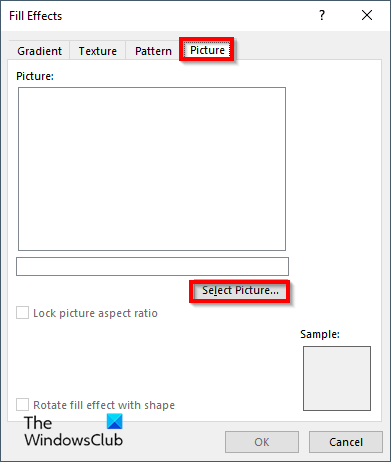Click the blue TheWindowsClub logo icon

click(x=115, y=421)
